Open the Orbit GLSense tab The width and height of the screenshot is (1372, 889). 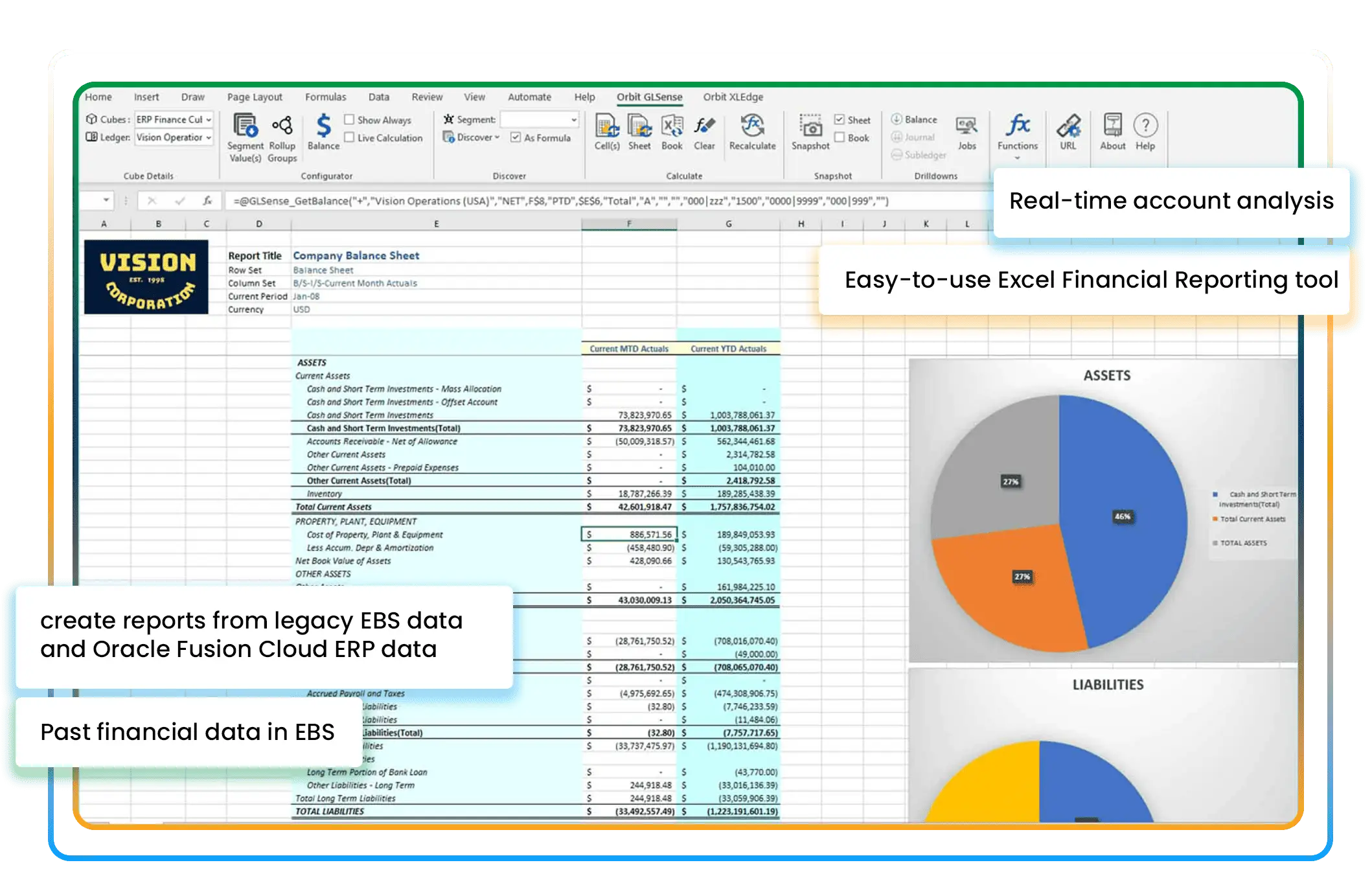pos(650,97)
